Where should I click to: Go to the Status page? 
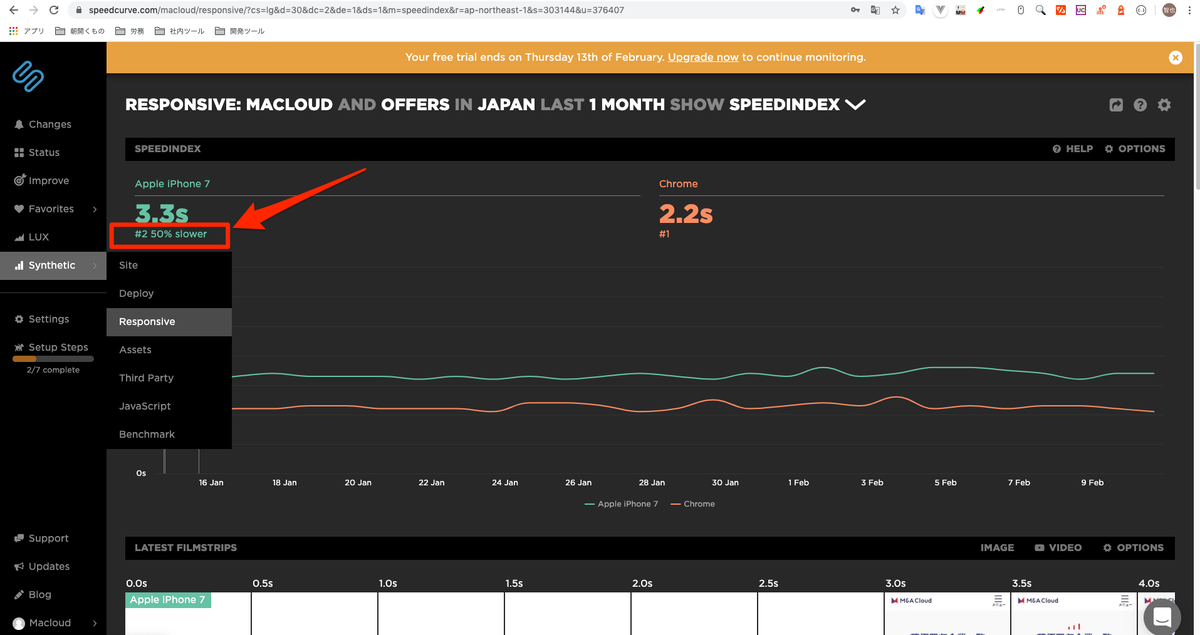tap(37, 153)
